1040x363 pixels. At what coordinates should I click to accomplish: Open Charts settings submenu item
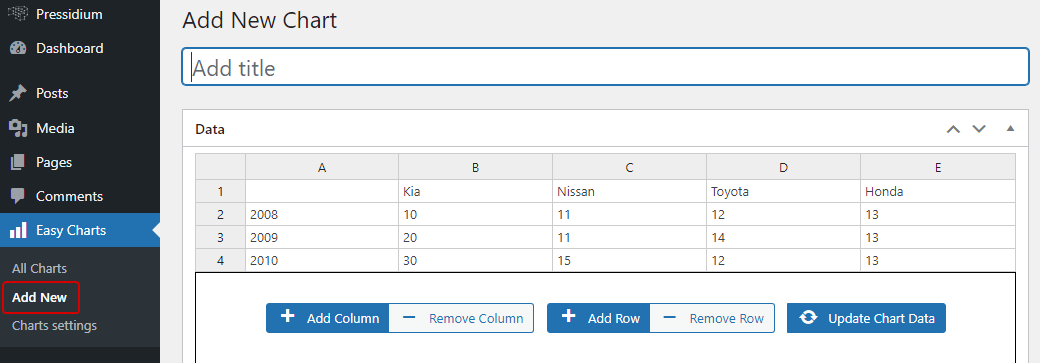54,326
